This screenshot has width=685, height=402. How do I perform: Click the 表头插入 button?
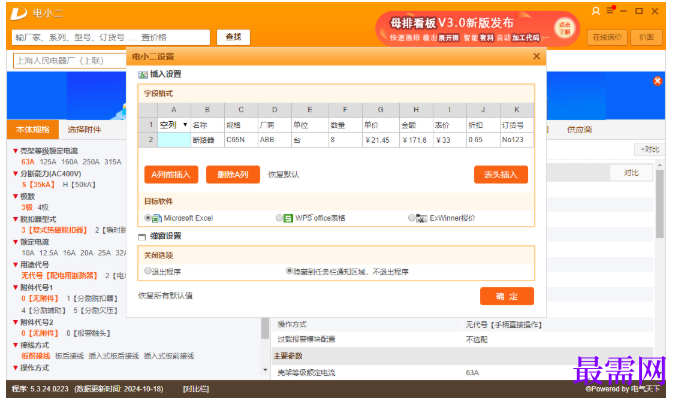pyautogui.click(x=501, y=175)
